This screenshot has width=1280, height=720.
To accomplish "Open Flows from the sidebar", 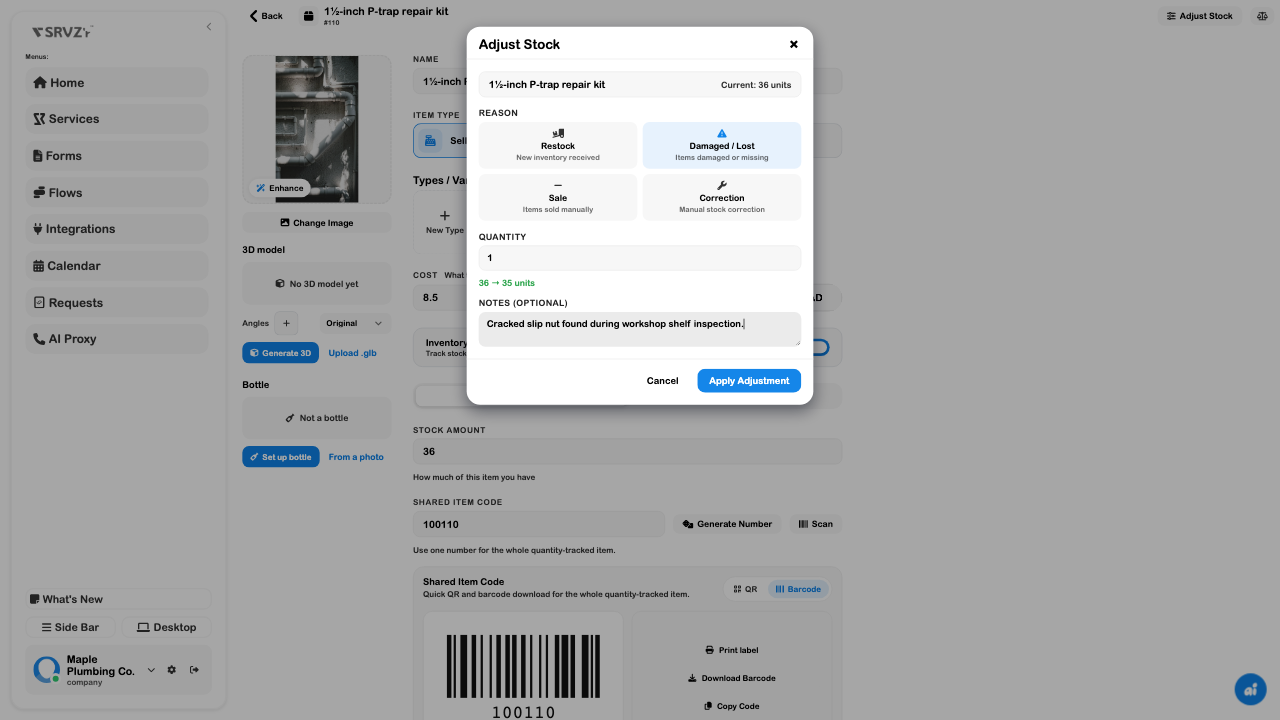I will (117, 193).
